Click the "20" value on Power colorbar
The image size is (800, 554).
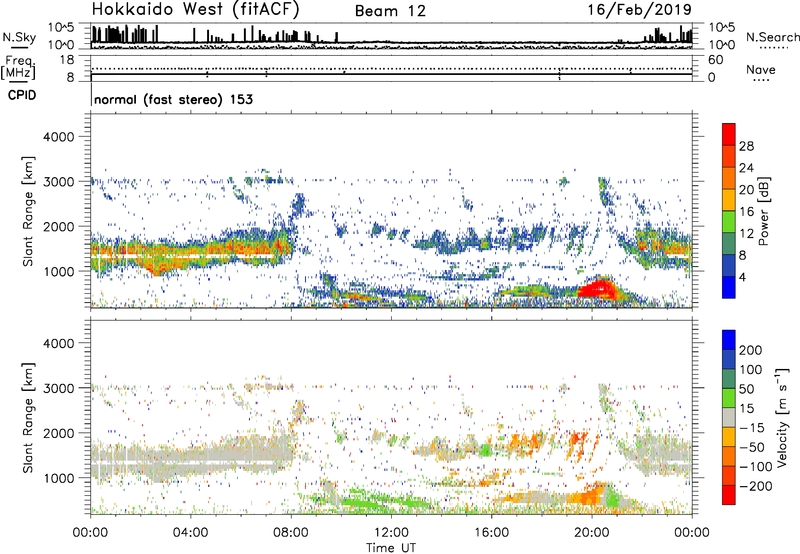pos(746,190)
